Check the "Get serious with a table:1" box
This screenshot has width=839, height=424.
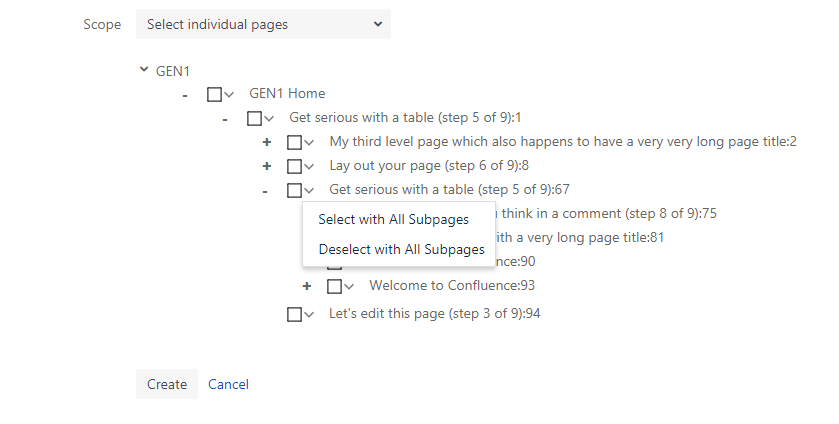tap(254, 118)
